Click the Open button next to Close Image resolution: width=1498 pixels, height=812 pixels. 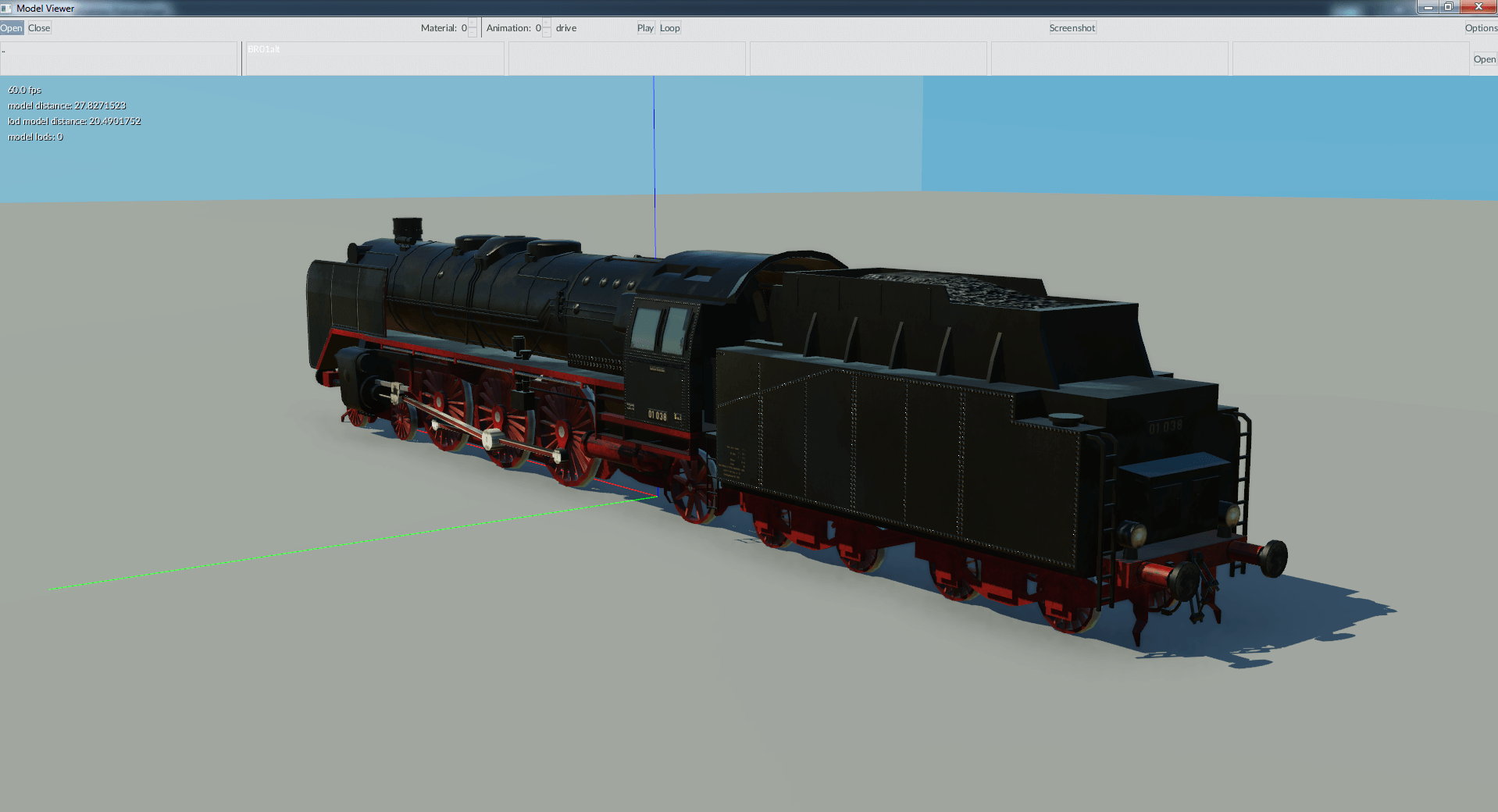pyautogui.click(x=12, y=28)
